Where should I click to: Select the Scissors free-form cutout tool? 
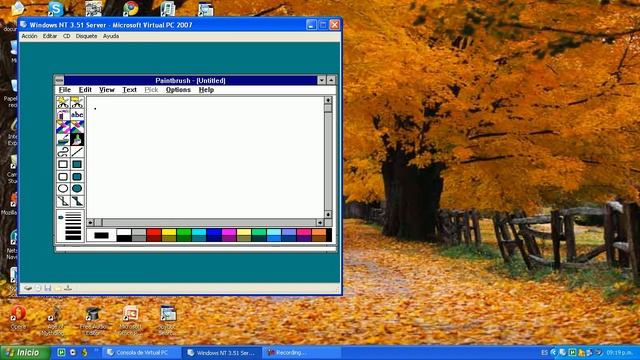click(63, 102)
